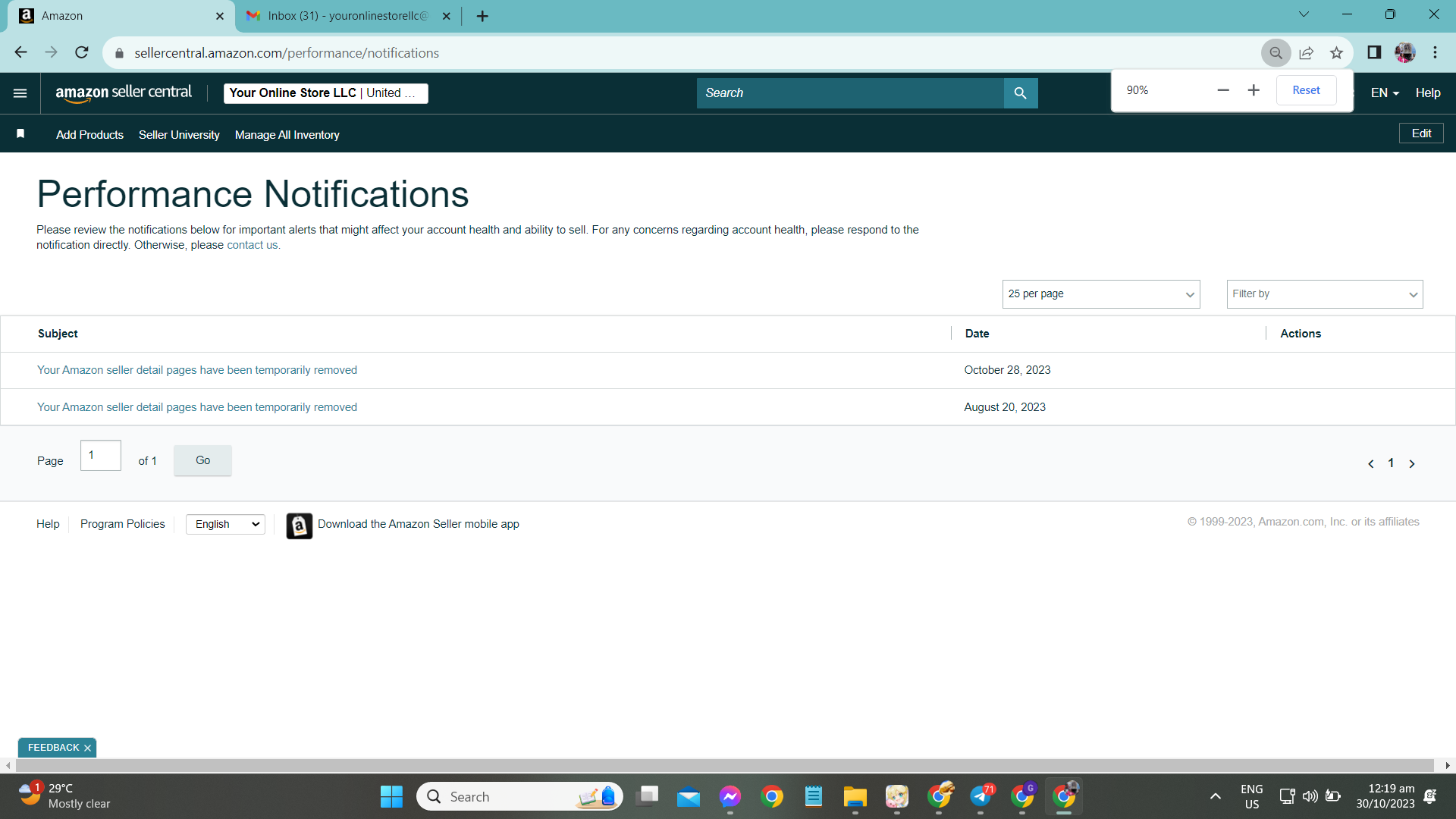Click the Windows taskbar Search box
This screenshot has height=819, width=1456.
tap(519, 796)
